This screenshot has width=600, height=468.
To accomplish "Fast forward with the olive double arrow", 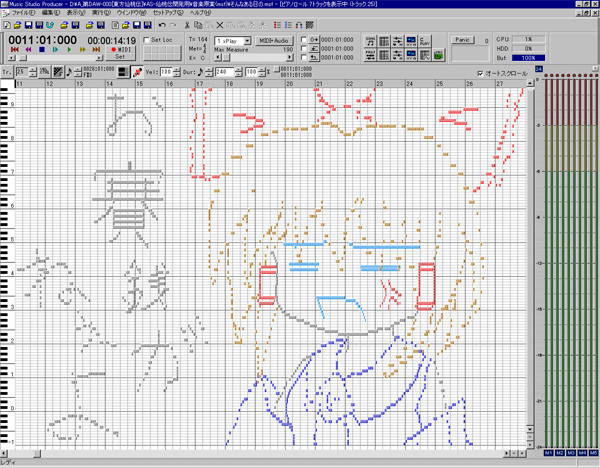I will [x=83, y=50].
